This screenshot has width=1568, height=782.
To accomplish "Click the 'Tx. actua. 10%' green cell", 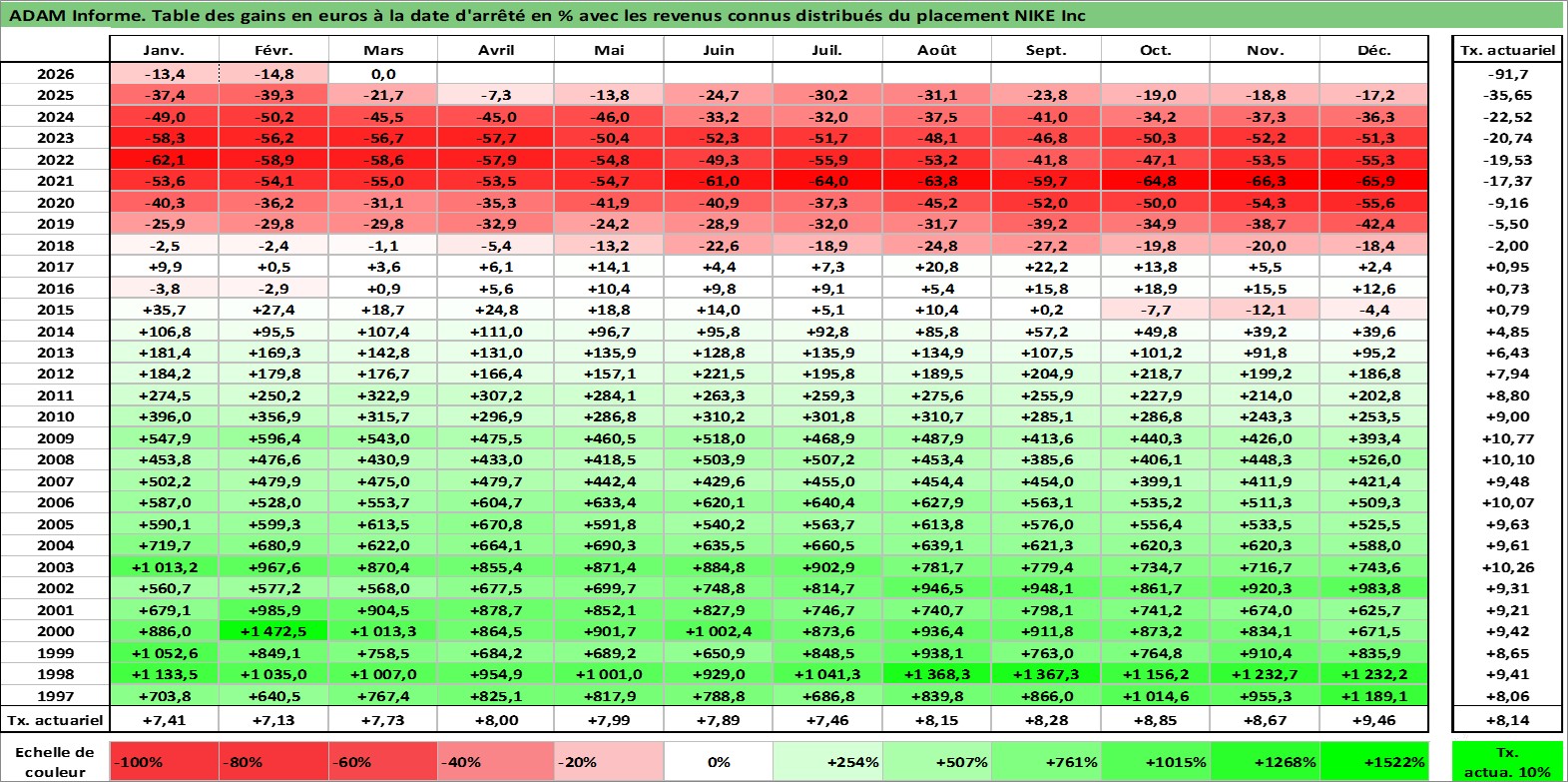I will point(1507,761).
